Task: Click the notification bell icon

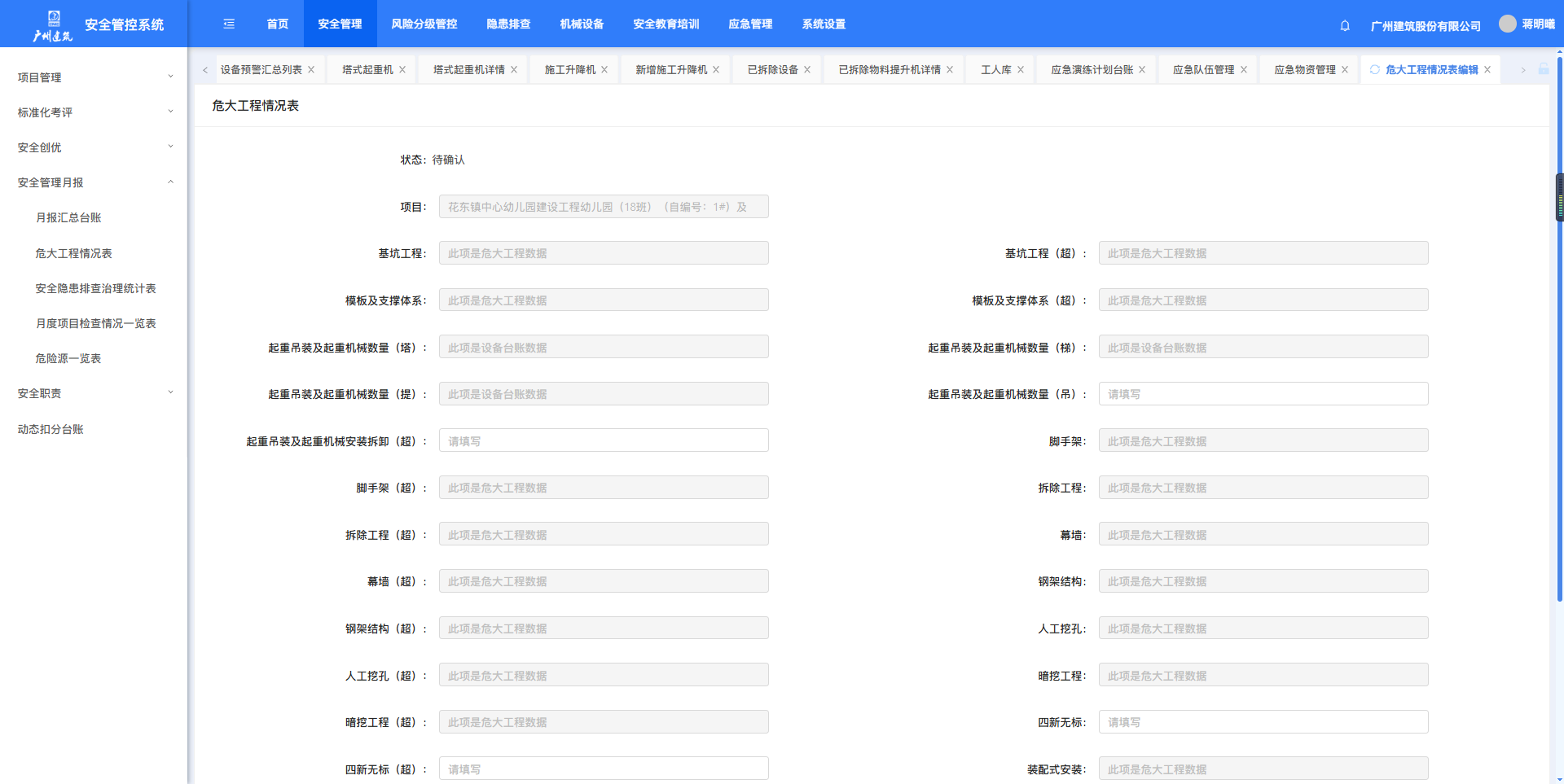Action: click(1345, 25)
